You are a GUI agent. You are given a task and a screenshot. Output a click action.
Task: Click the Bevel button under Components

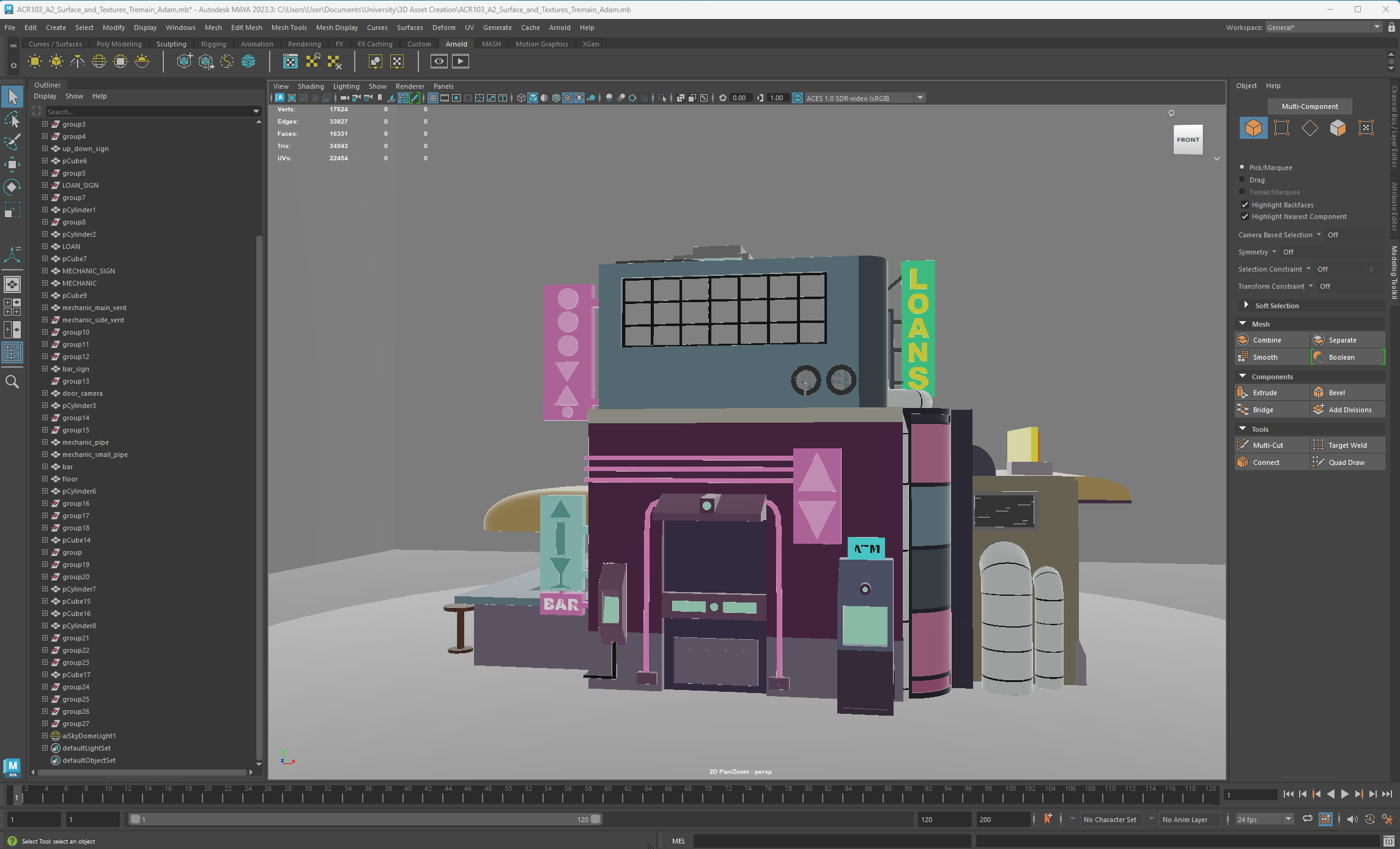(x=1337, y=392)
